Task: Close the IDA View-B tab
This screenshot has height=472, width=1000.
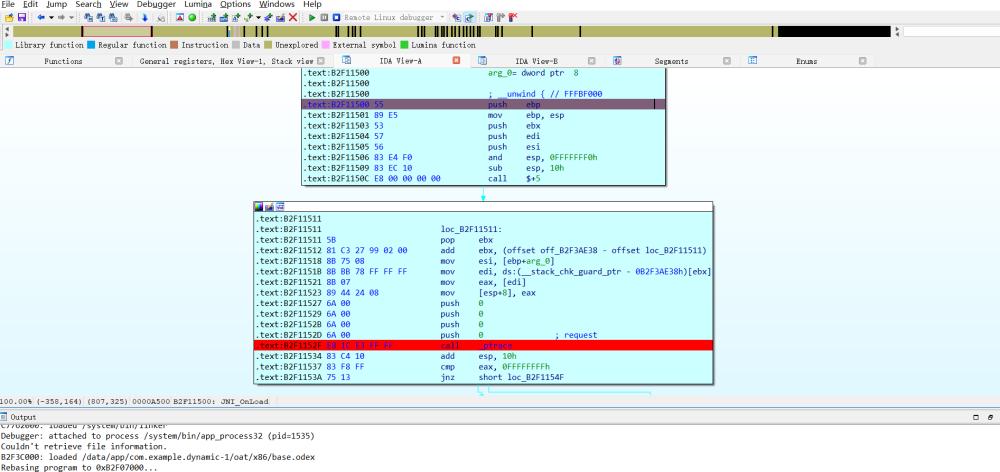Action: pyautogui.click(x=592, y=61)
